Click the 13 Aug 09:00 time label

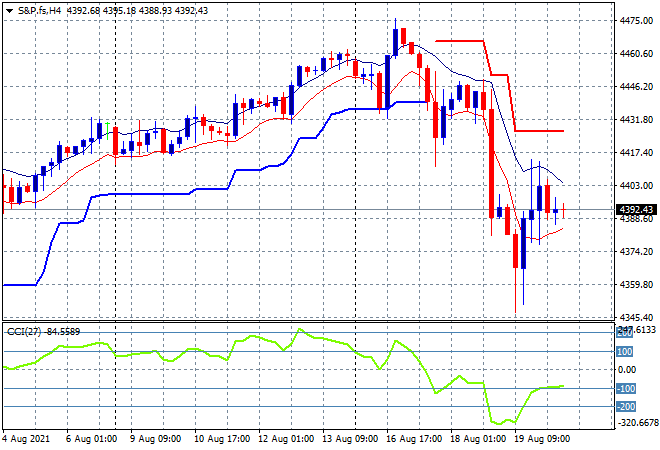pyautogui.click(x=350, y=439)
